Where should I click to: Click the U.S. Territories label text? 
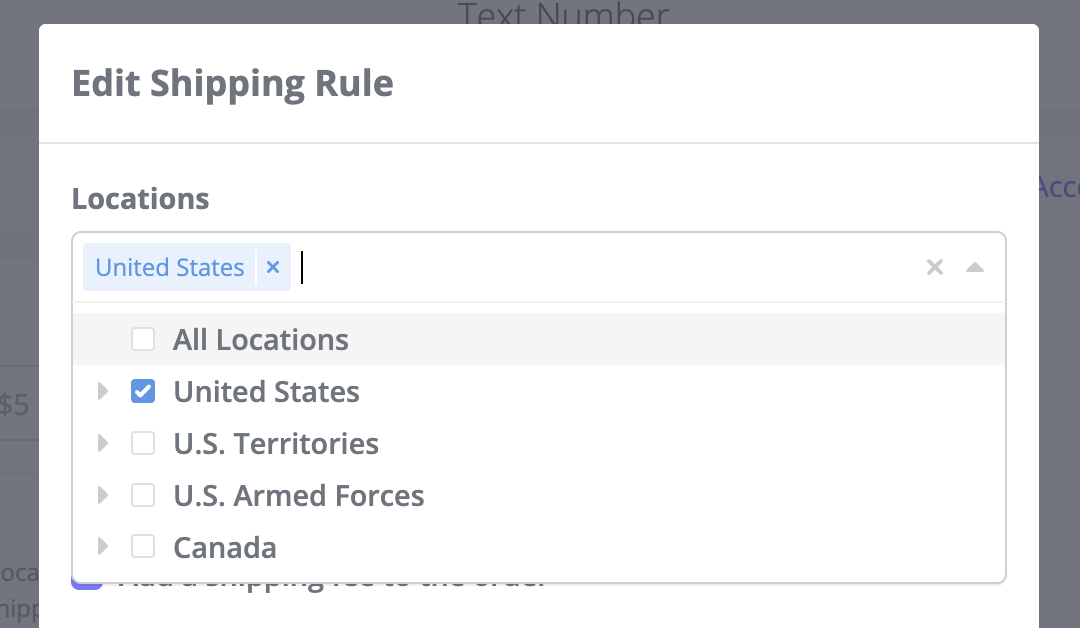pos(276,443)
